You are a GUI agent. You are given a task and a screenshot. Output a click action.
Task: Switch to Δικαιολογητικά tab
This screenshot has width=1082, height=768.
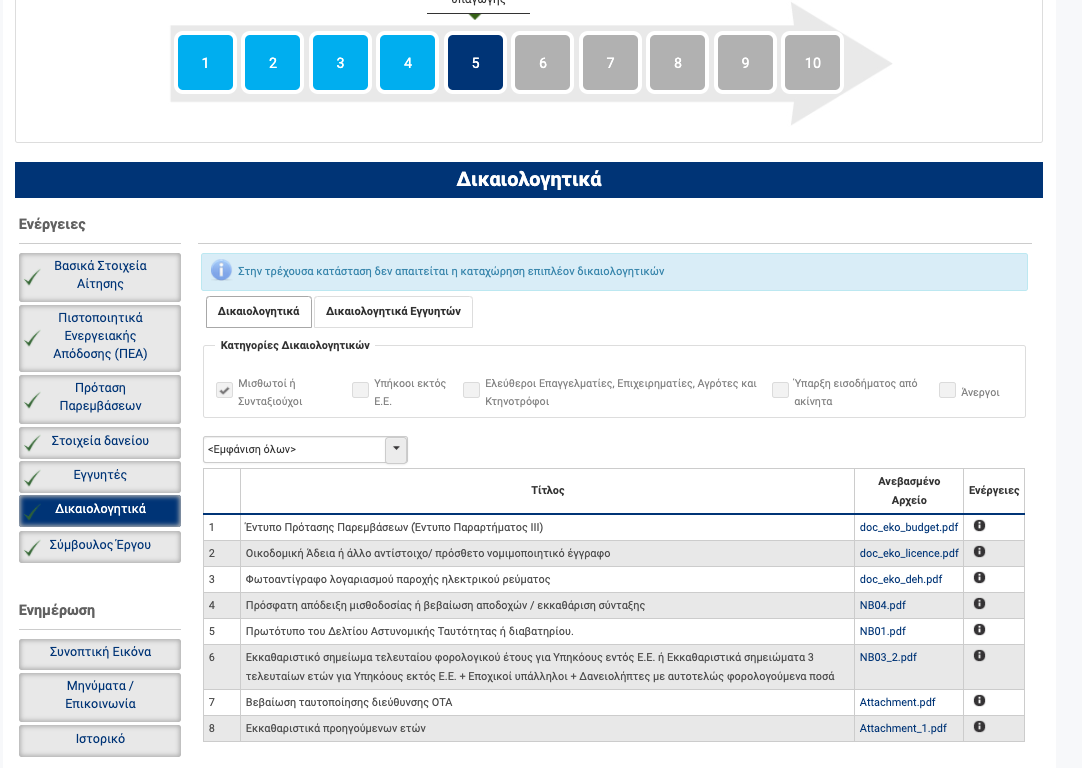point(259,311)
